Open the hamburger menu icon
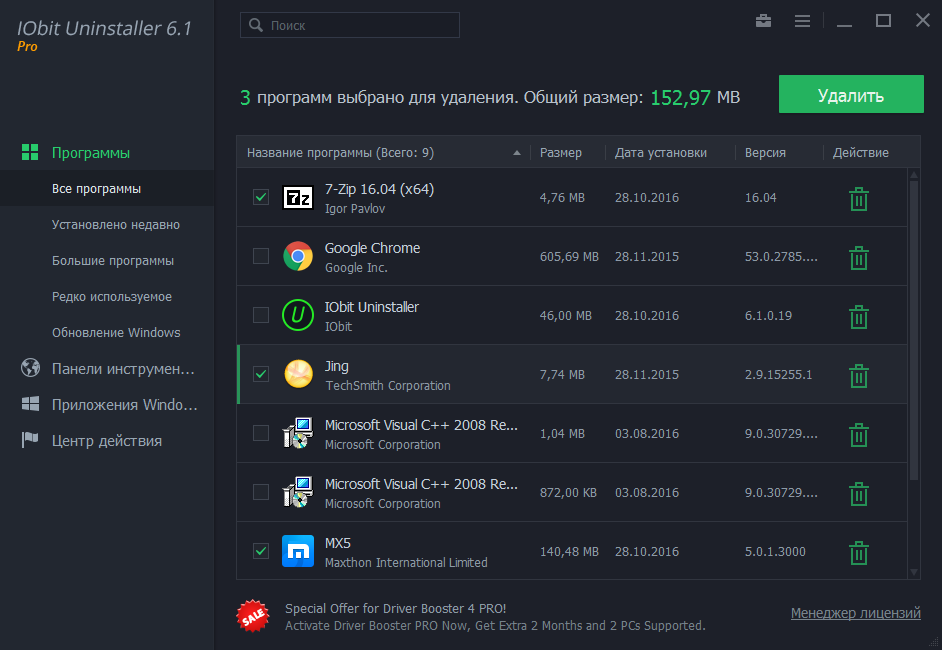This screenshot has height=650, width=942. (802, 21)
